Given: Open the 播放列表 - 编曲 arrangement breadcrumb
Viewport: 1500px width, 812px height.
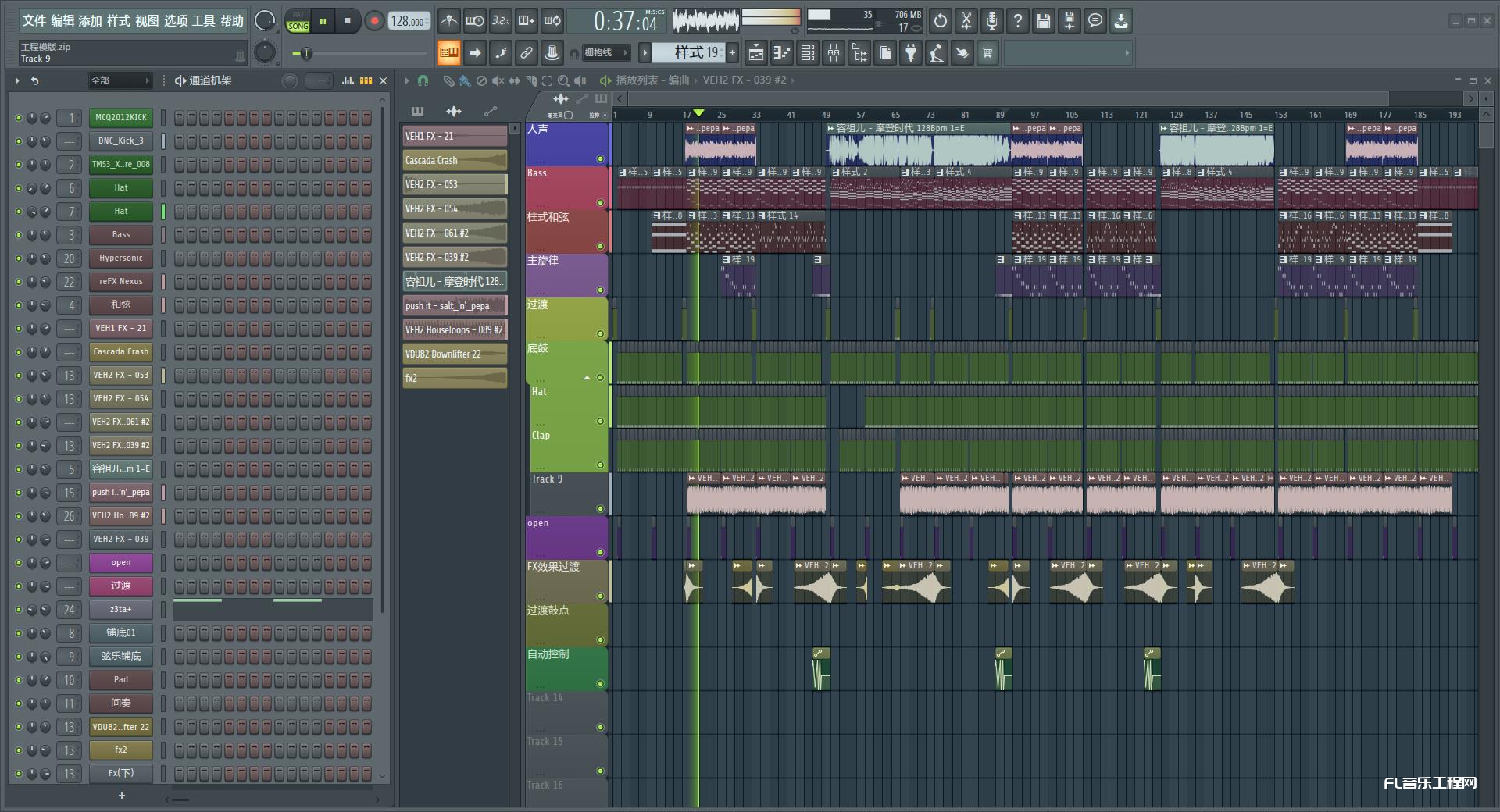Looking at the screenshot, I should coord(652,80).
